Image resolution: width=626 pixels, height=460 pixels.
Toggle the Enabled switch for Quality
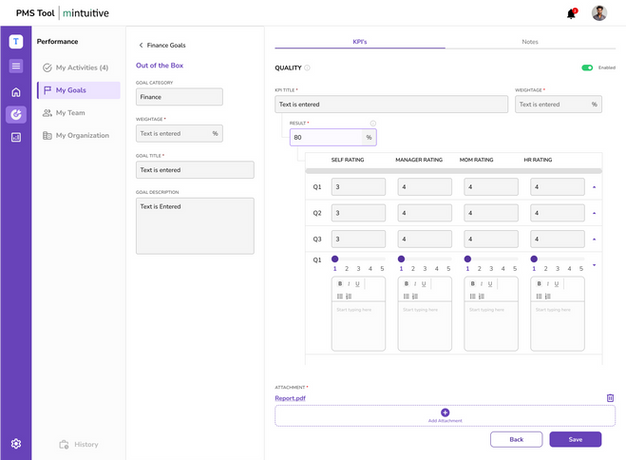pos(587,68)
